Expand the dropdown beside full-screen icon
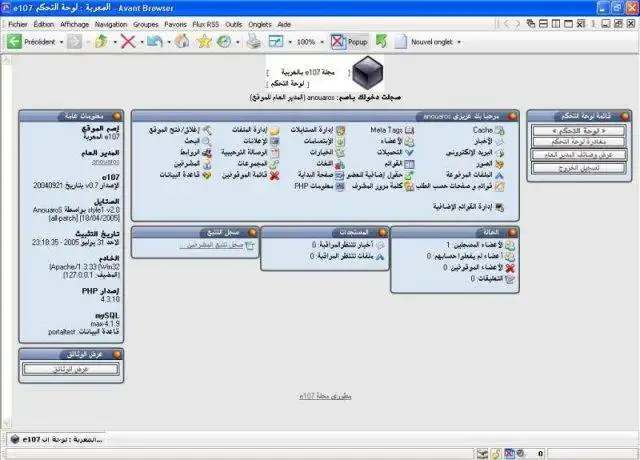The height and width of the screenshot is (460, 640). click(x=290, y=42)
